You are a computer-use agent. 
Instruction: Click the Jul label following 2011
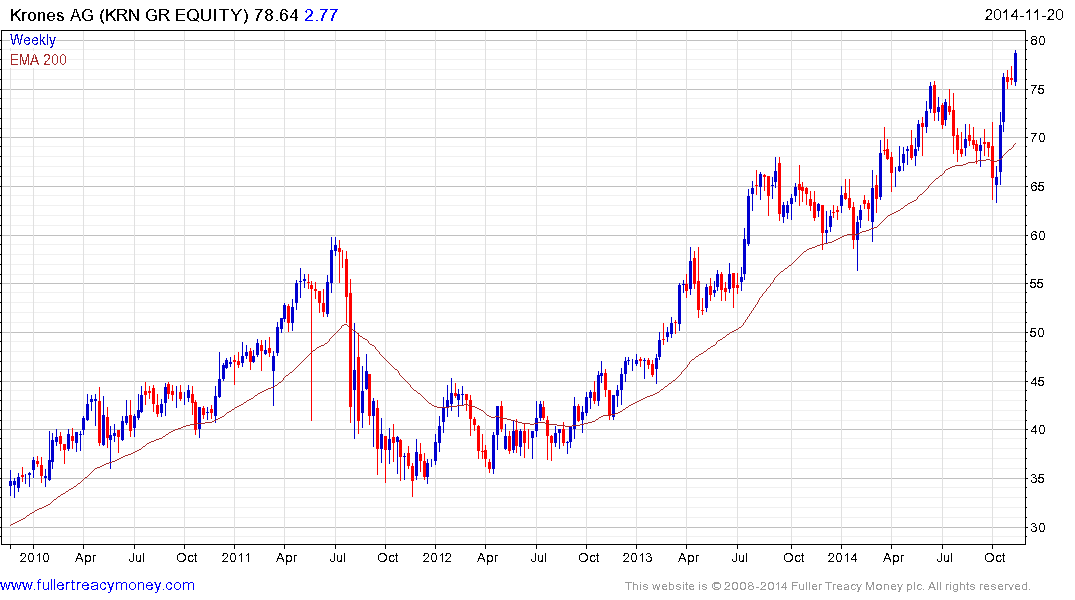[337, 557]
